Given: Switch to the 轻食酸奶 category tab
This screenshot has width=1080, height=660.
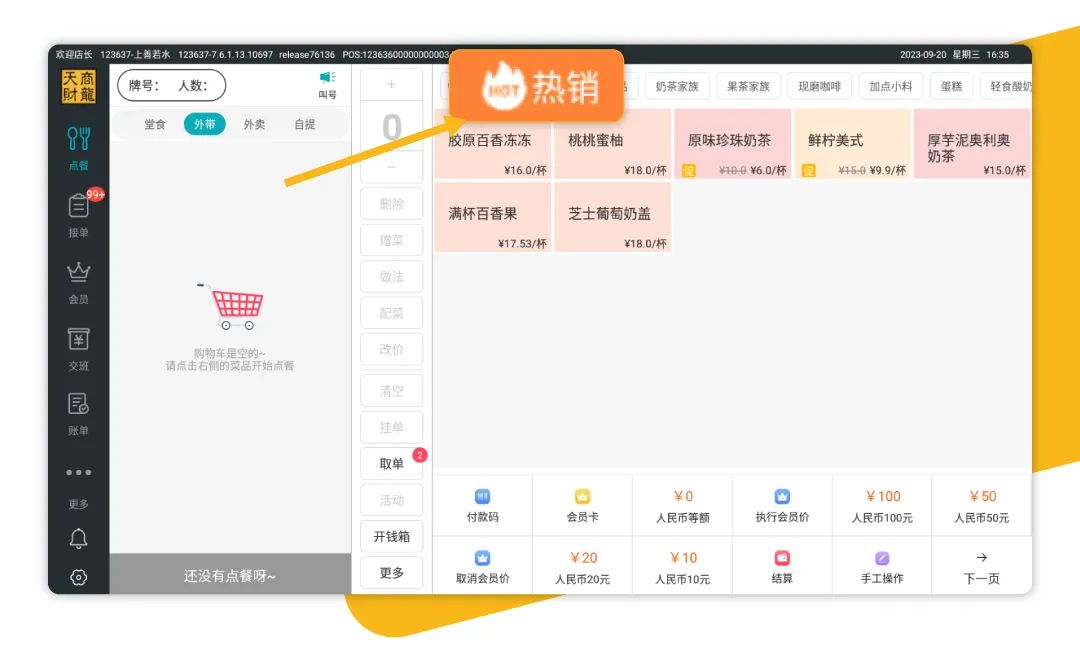Looking at the screenshot, I should 1007,86.
